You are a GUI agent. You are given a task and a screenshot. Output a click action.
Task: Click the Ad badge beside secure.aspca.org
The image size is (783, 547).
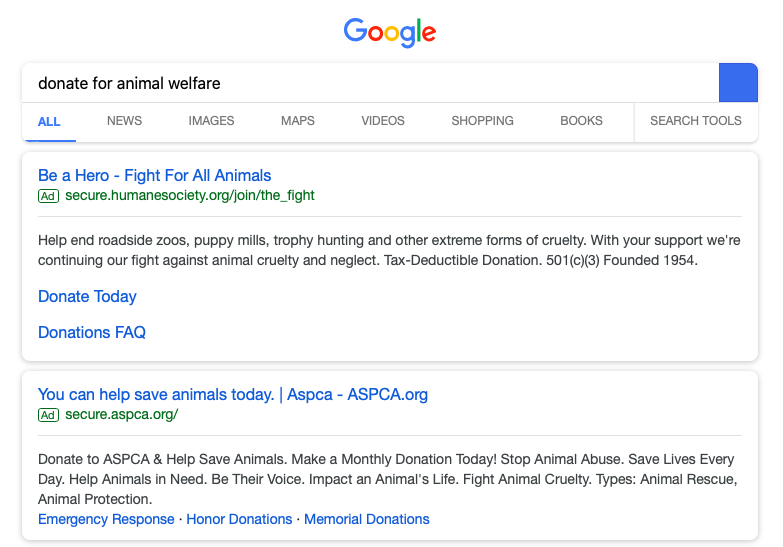(48, 415)
